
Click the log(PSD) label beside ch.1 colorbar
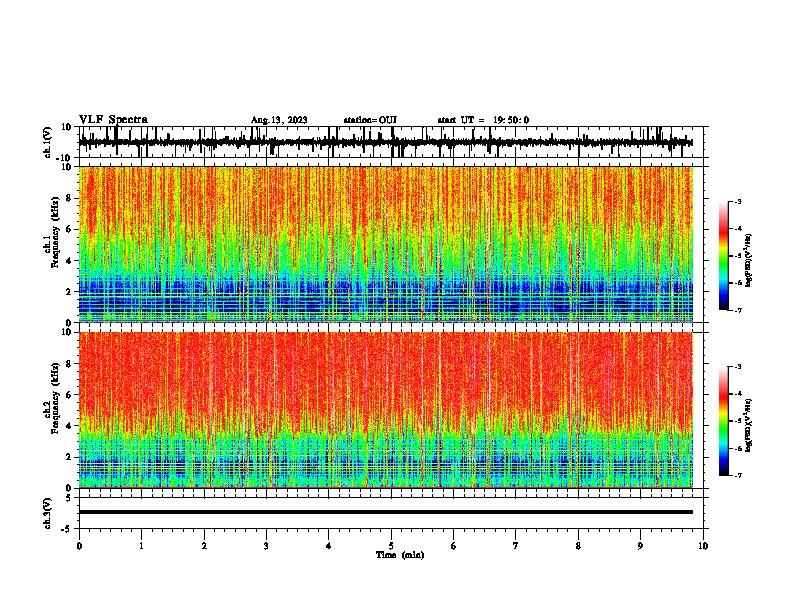(749, 261)
